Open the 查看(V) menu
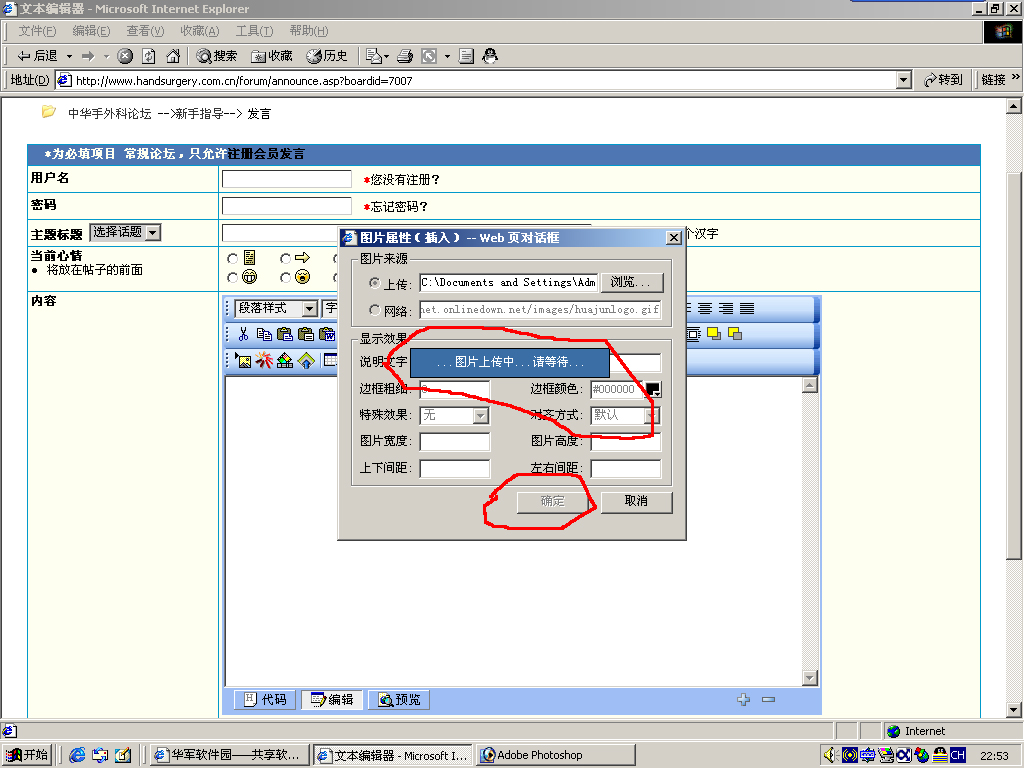The width and height of the screenshot is (1024, 768). point(145,31)
